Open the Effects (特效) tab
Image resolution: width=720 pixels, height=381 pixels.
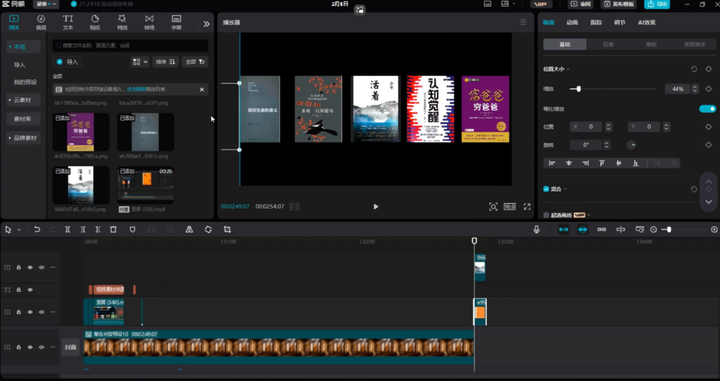coord(122,22)
